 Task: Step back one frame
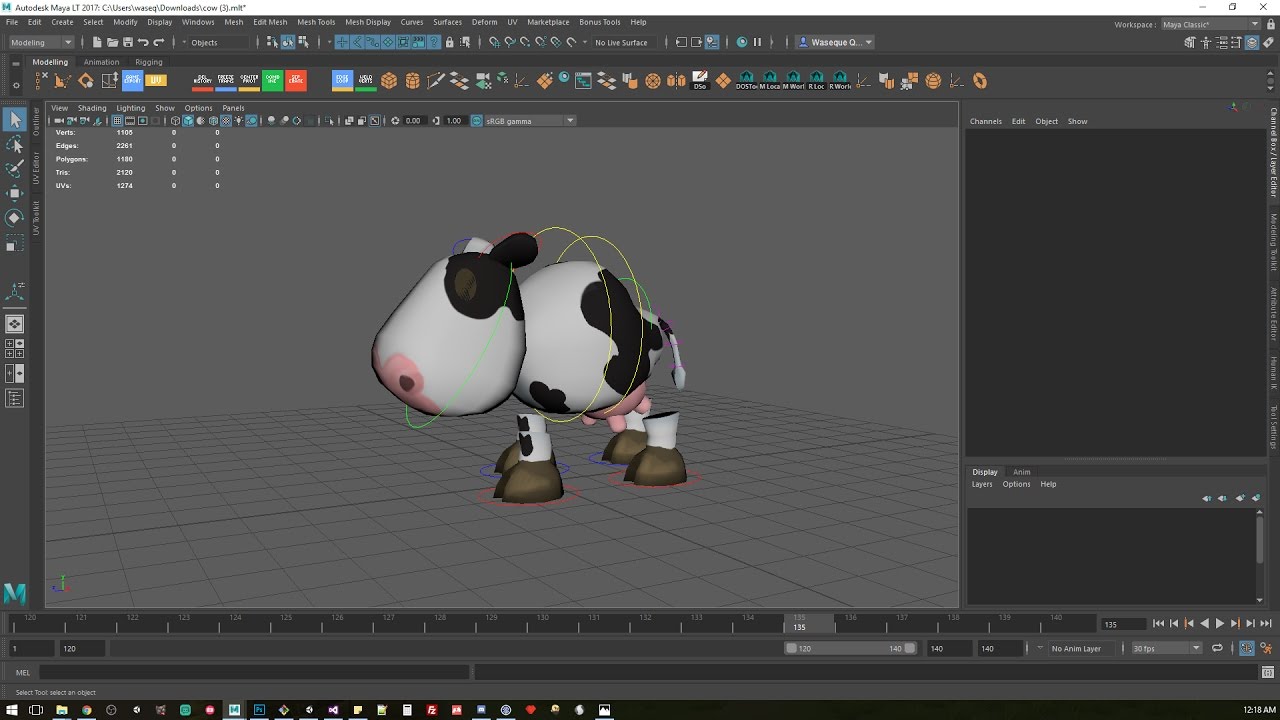(x=1174, y=624)
